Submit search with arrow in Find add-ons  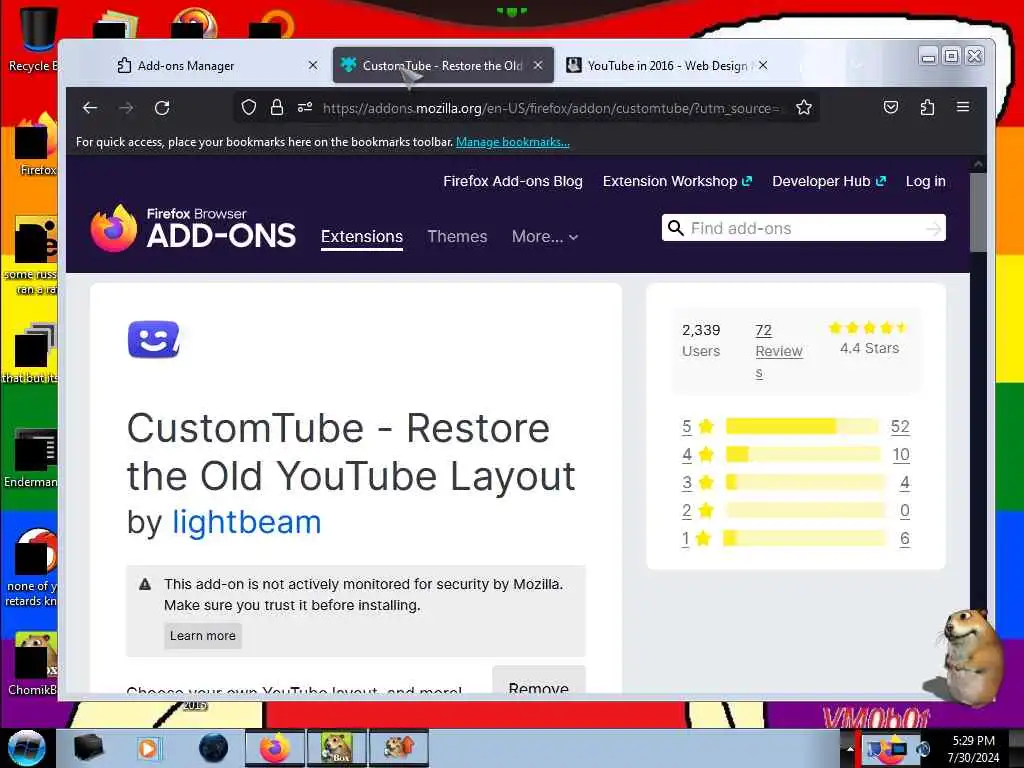point(934,229)
